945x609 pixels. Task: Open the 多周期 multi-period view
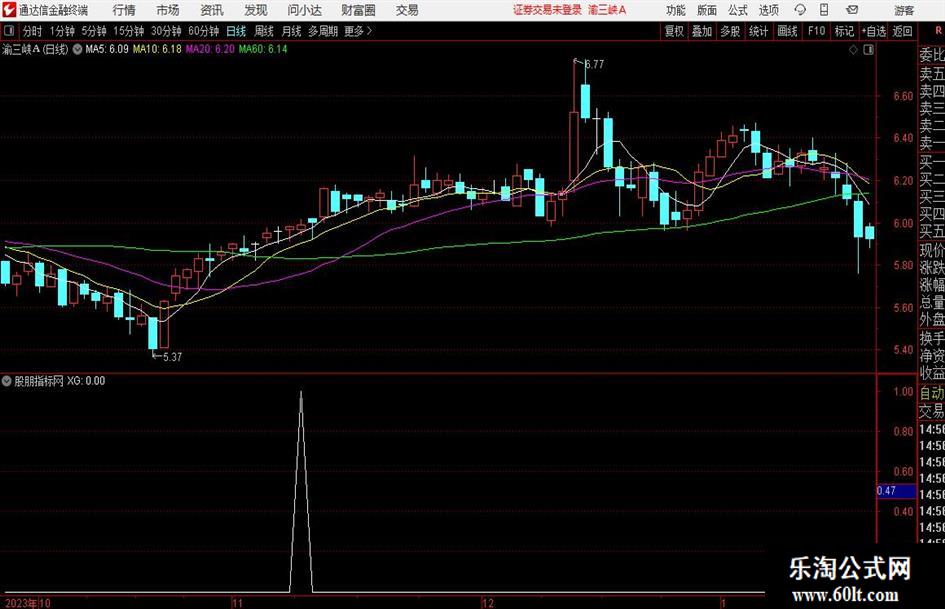tap(323, 31)
